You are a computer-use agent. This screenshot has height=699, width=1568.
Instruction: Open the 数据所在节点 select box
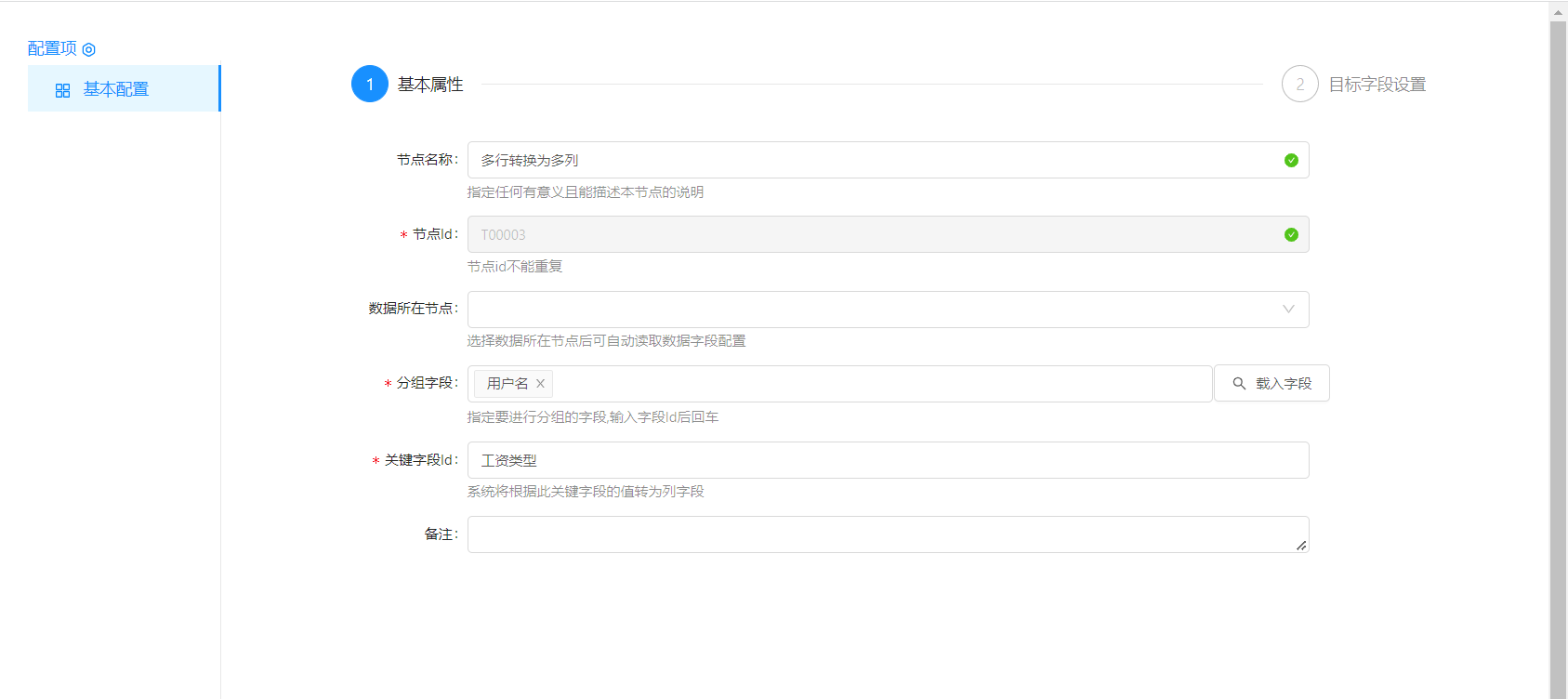pyautogui.click(x=874, y=310)
